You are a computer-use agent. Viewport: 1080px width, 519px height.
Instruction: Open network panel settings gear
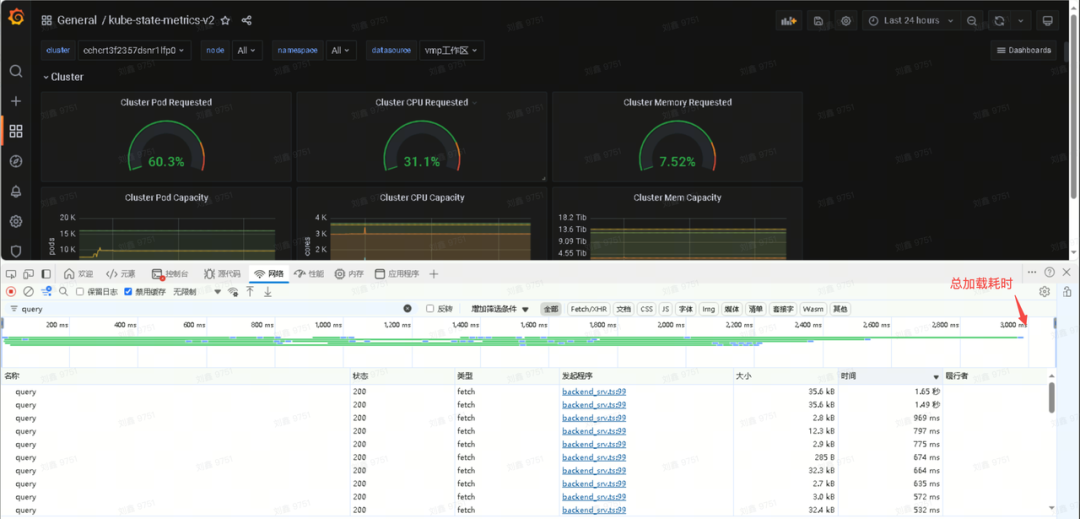(x=1044, y=291)
